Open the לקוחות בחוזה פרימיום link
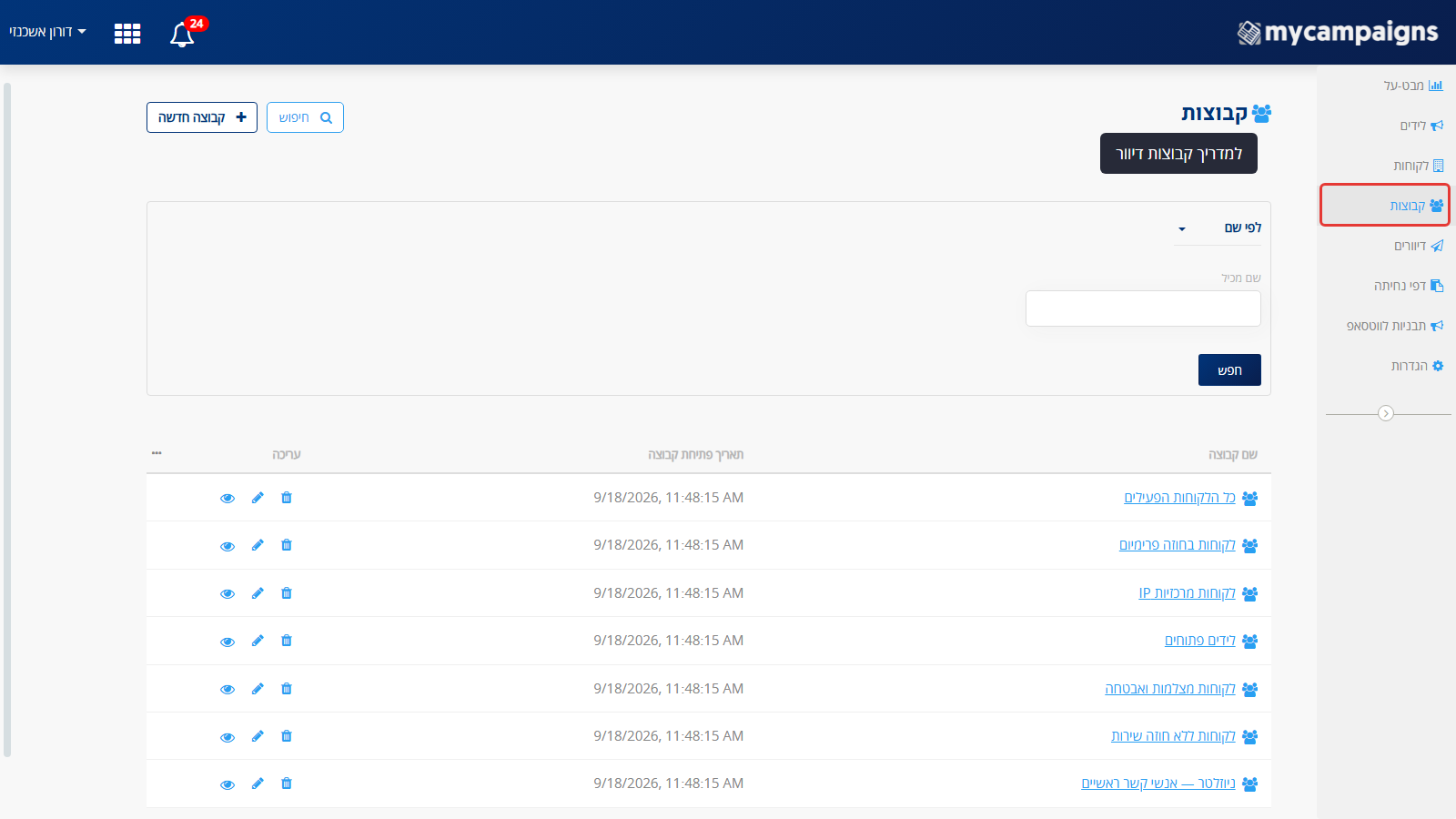This screenshot has height=819, width=1456. [x=1178, y=545]
